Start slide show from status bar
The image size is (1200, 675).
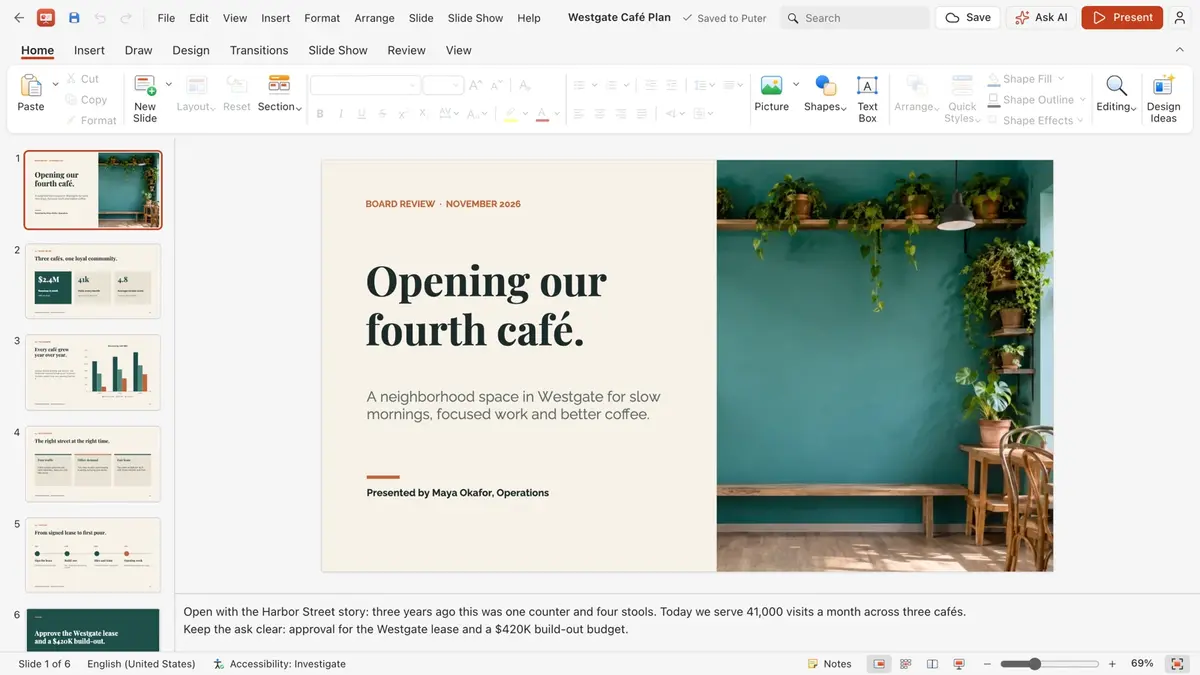coord(959,664)
